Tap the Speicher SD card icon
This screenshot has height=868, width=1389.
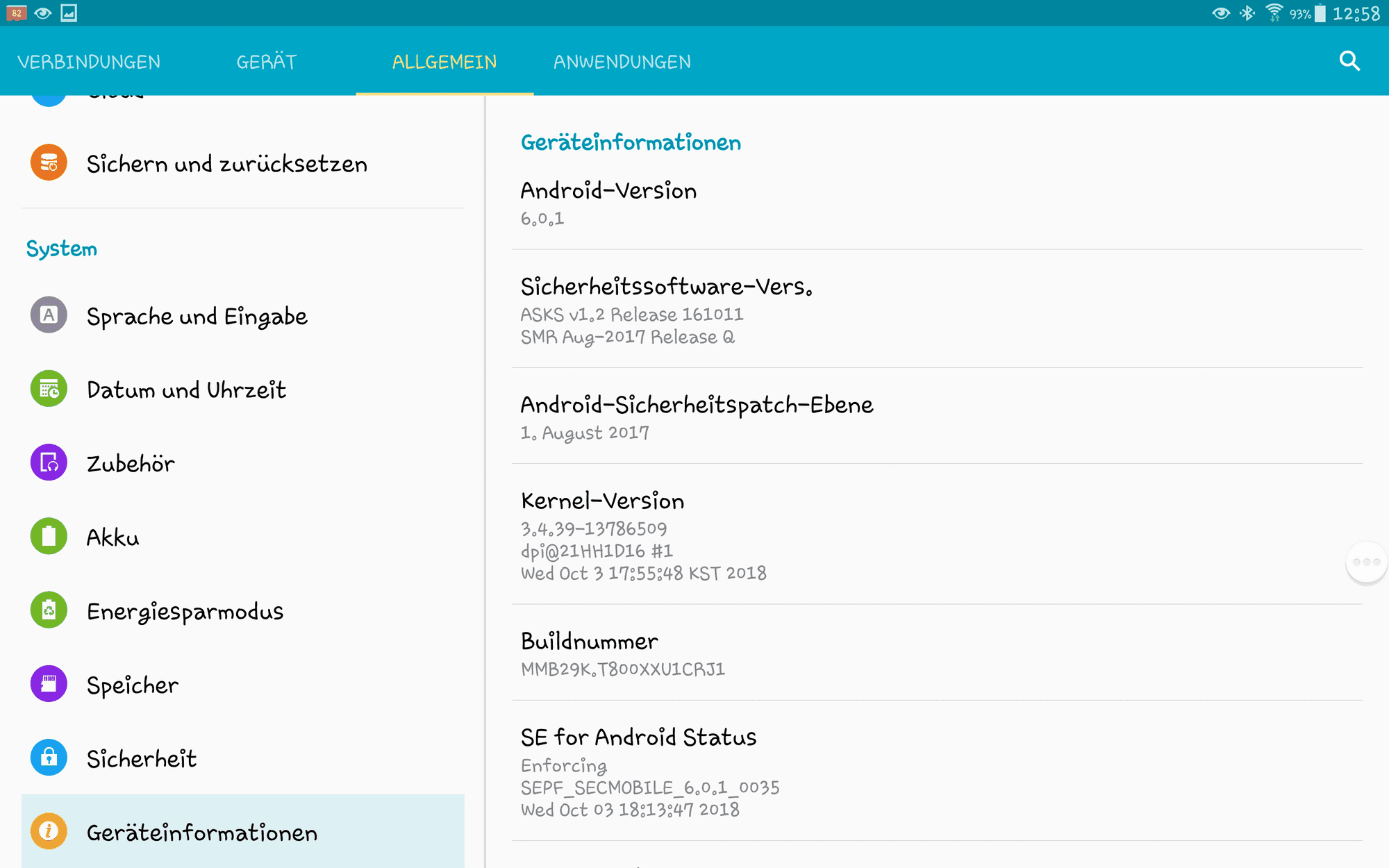[x=49, y=684]
